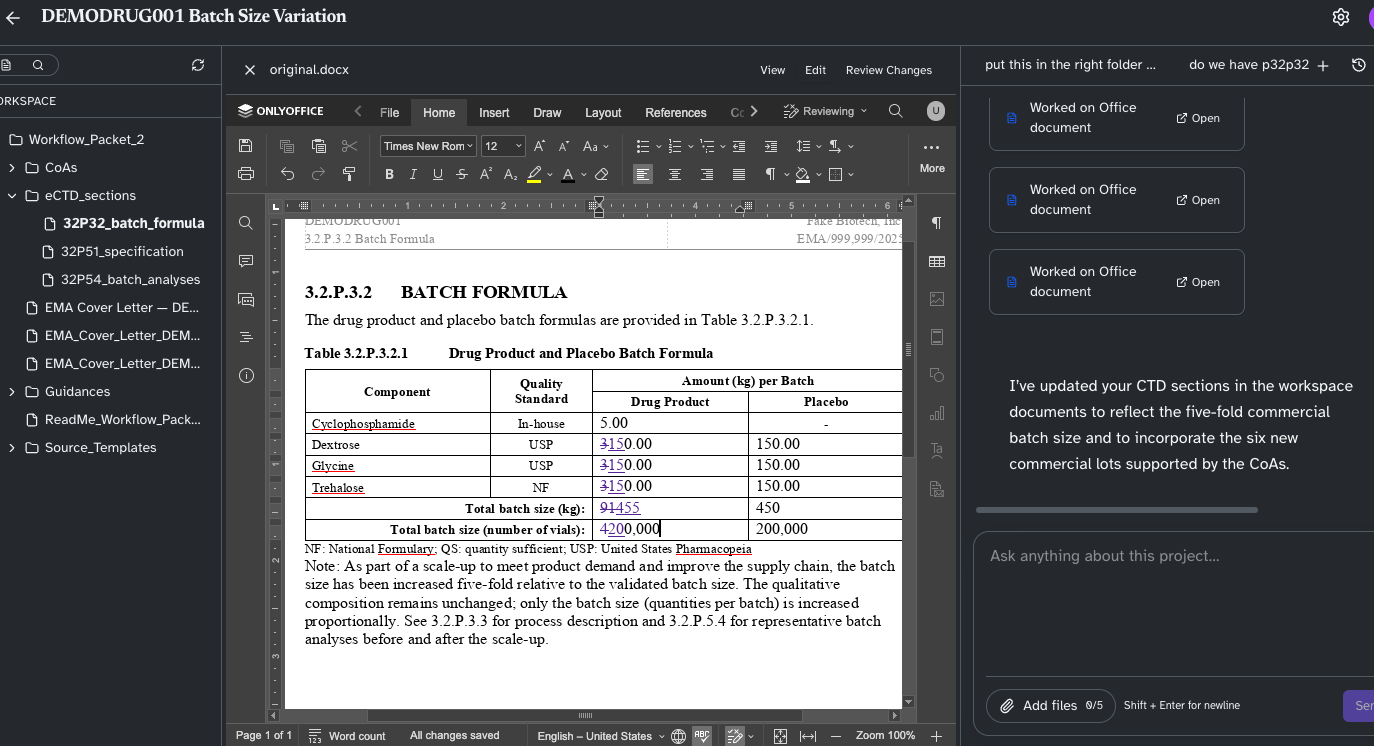Click the Print icon
Image resolution: width=1374 pixels, height=746 pixels.
(x=245, y=174)
